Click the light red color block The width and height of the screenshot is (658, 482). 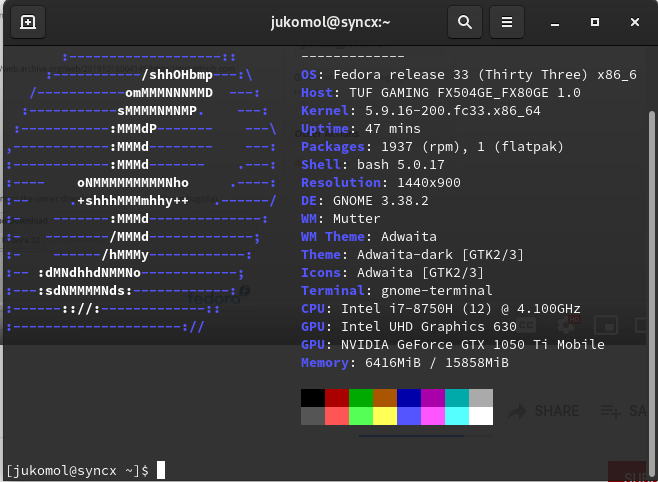click(337, 416)
